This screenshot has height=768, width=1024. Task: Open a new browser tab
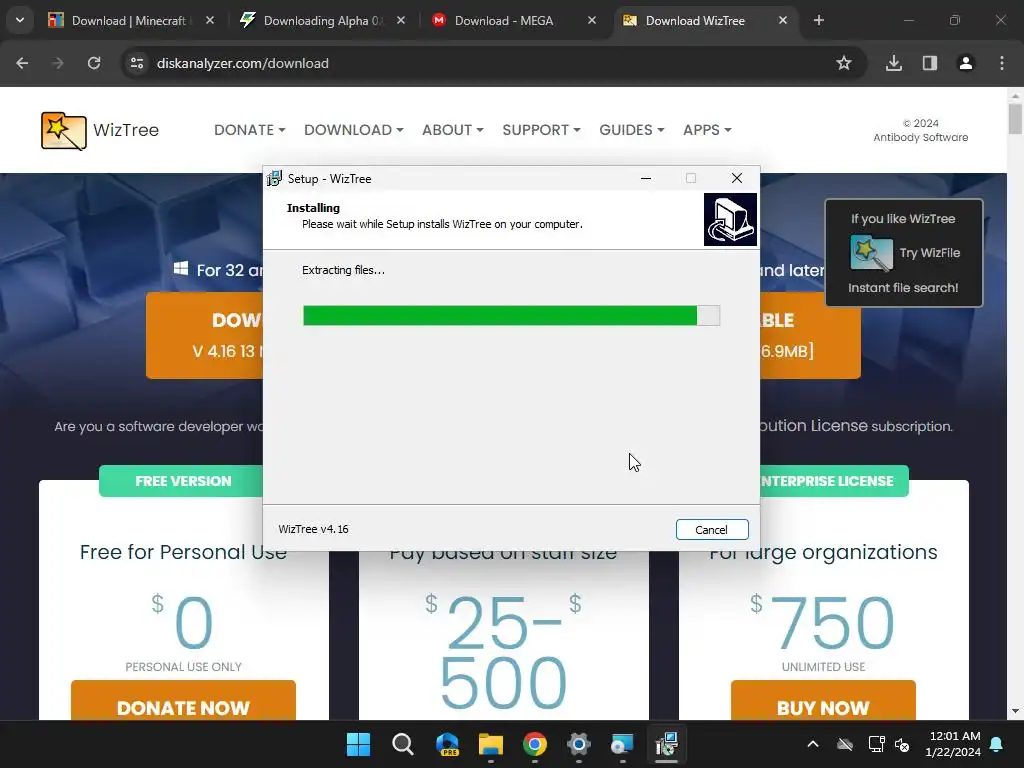819,21
